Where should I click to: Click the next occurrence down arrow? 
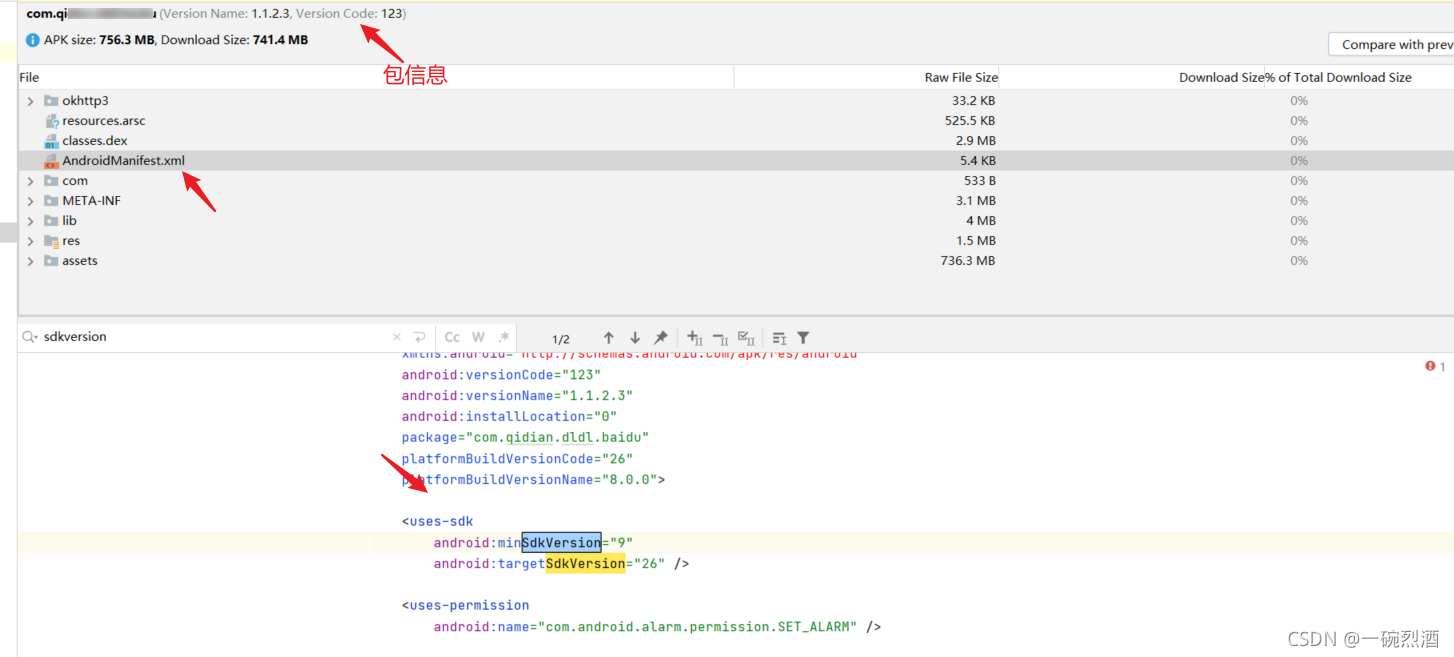635,337
